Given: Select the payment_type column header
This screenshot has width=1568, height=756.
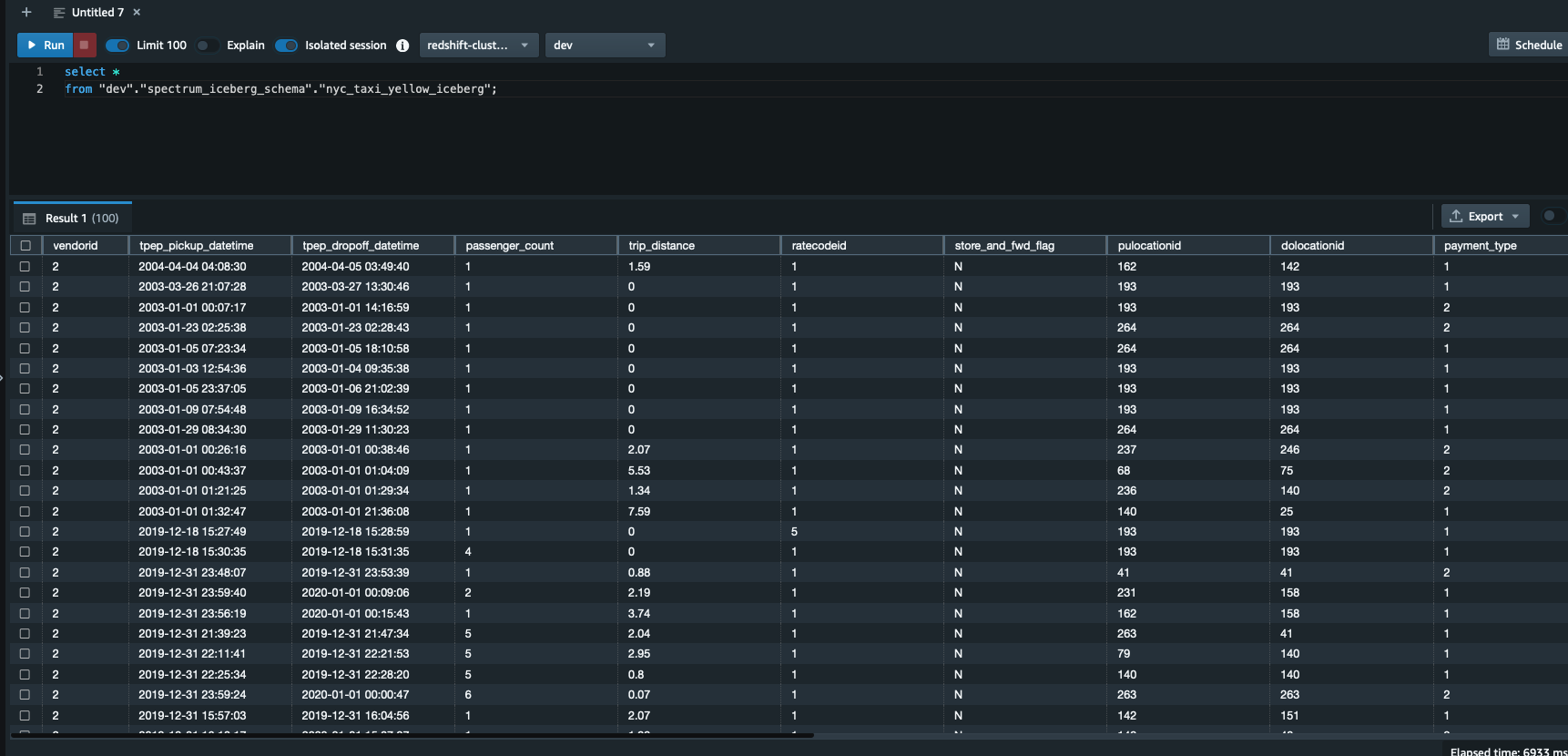Looking at the screenshot, I should pyautogui.click(x=1501, y=245).
